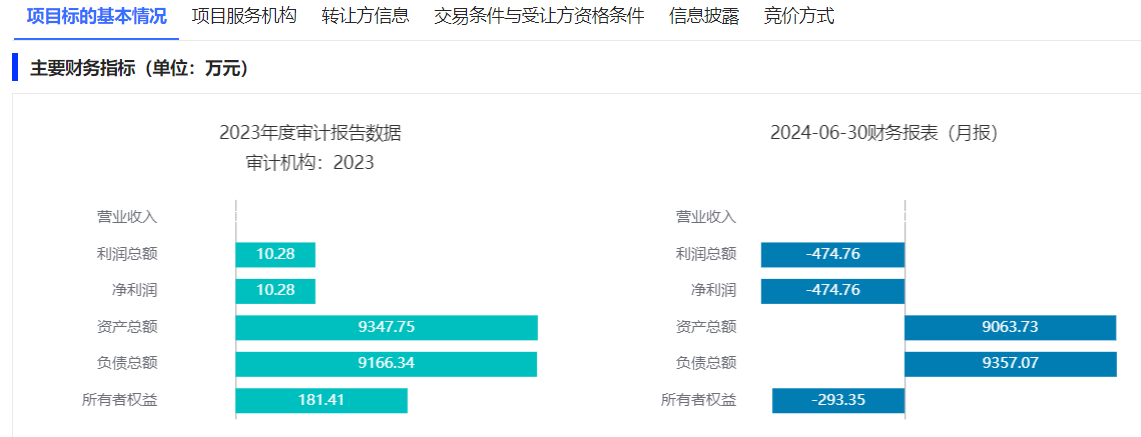
Task: Click the 2024 资产总额 bar 9063.73
Action: tap(1010, 327)
